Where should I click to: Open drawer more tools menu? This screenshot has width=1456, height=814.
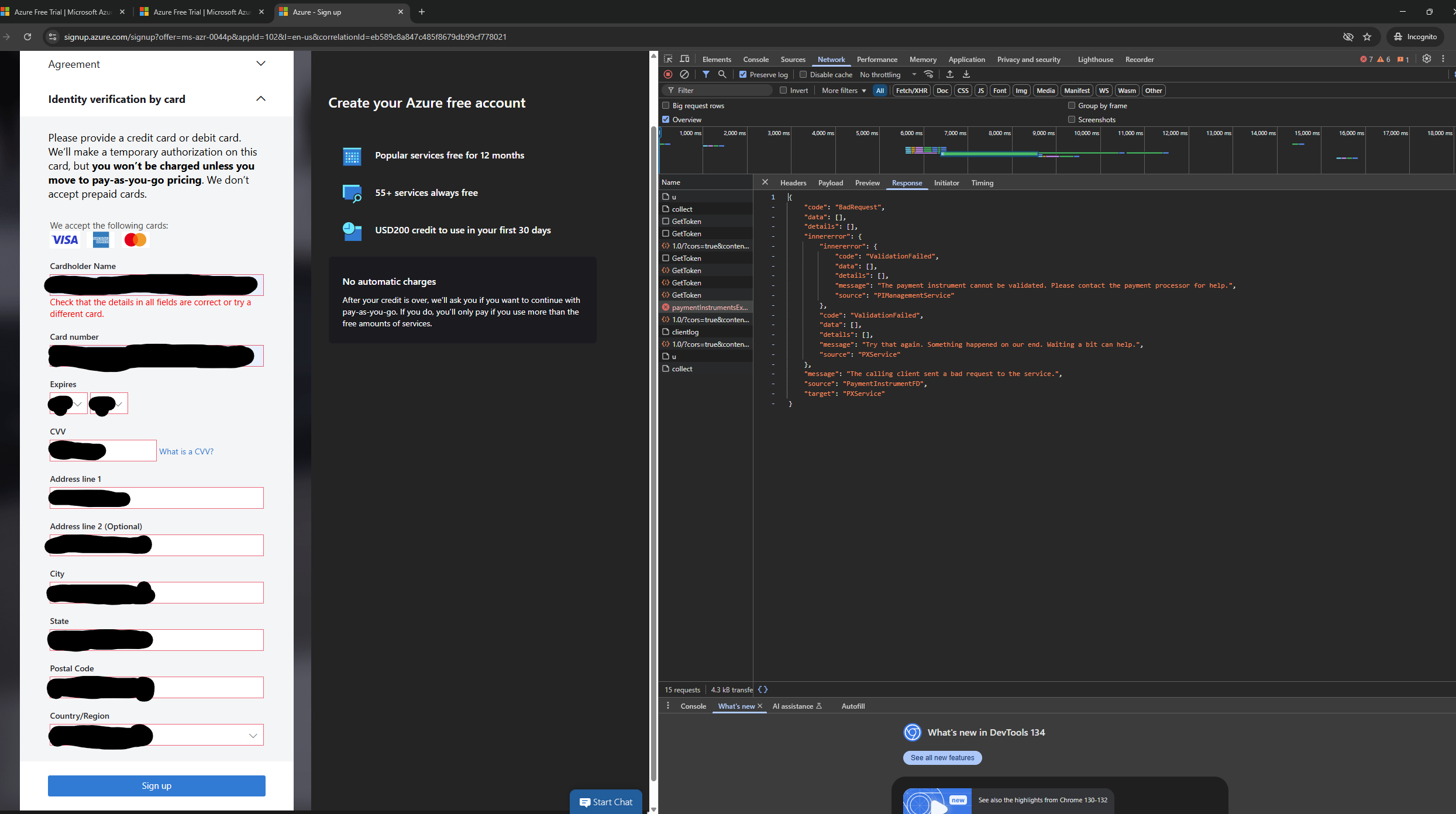tap(668, 706)
